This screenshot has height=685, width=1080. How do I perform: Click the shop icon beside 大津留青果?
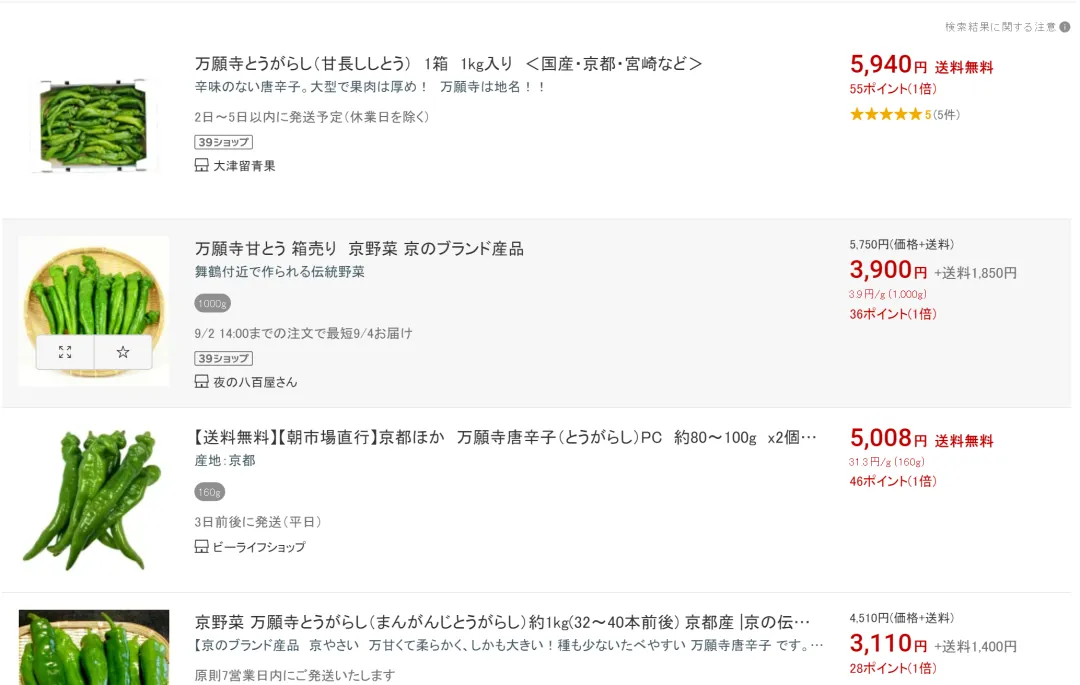[x=201, y=166]
